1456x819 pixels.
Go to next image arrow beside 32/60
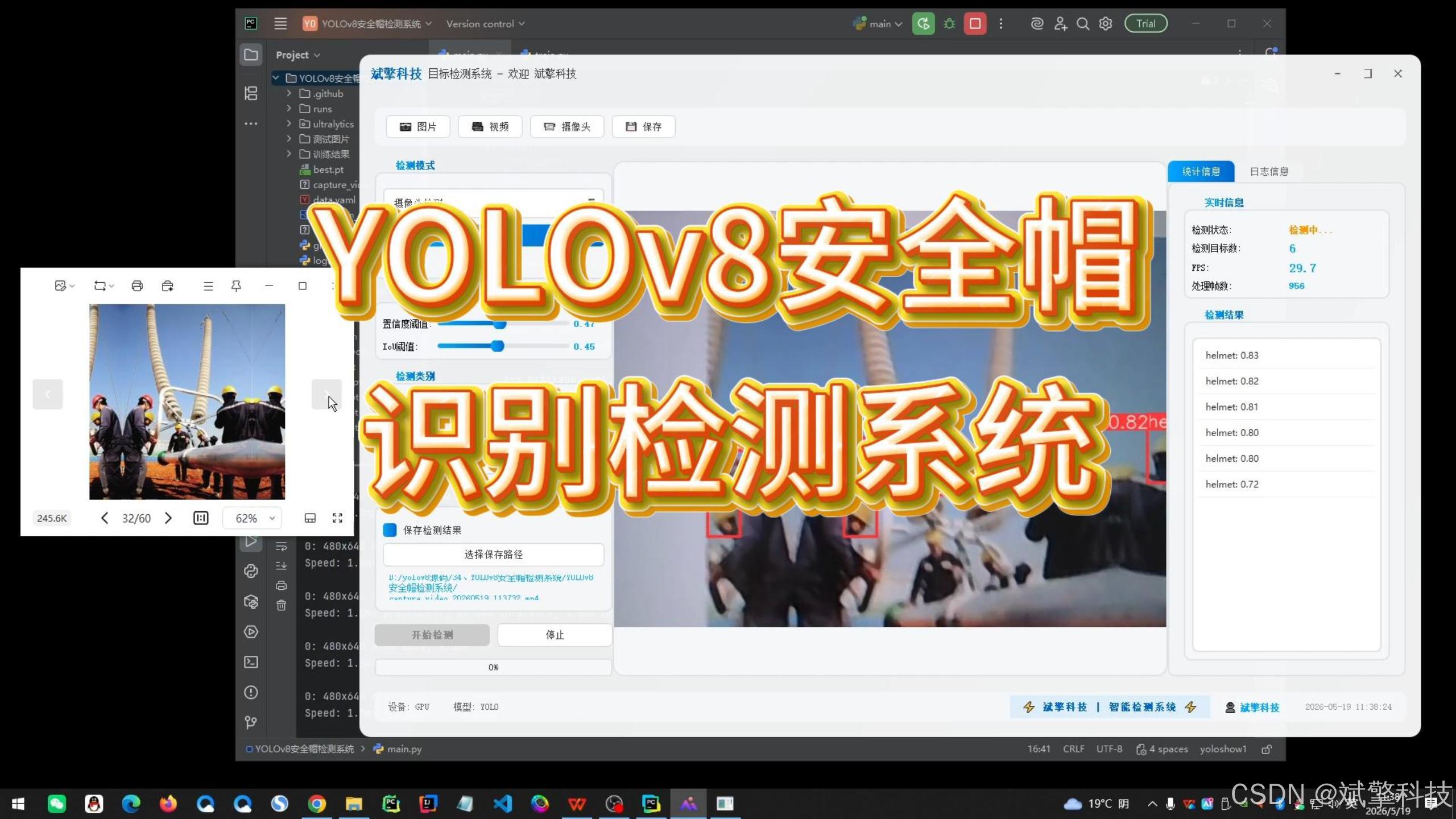point(168,518)
